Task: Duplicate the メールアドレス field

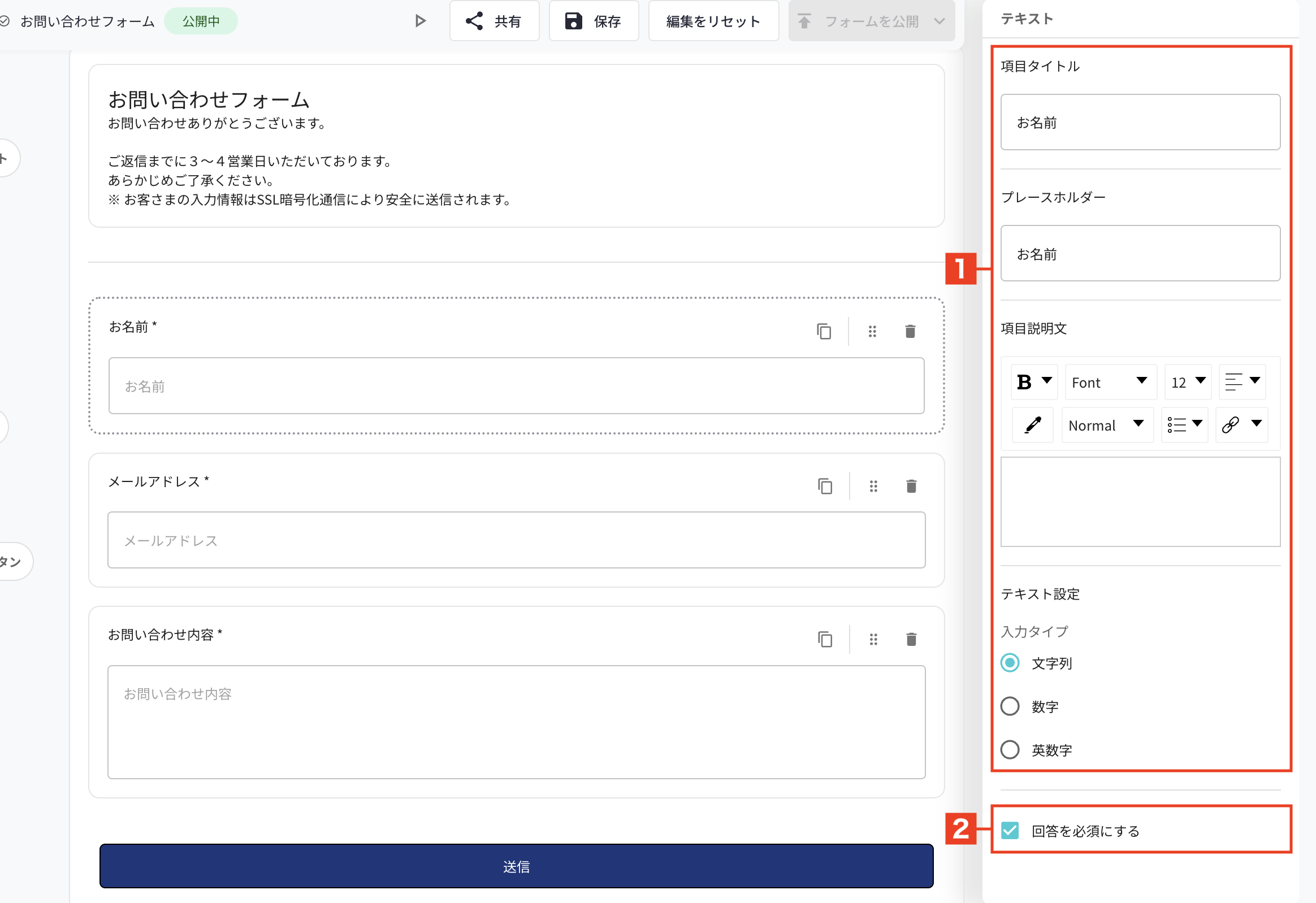Action: (825, 486)
